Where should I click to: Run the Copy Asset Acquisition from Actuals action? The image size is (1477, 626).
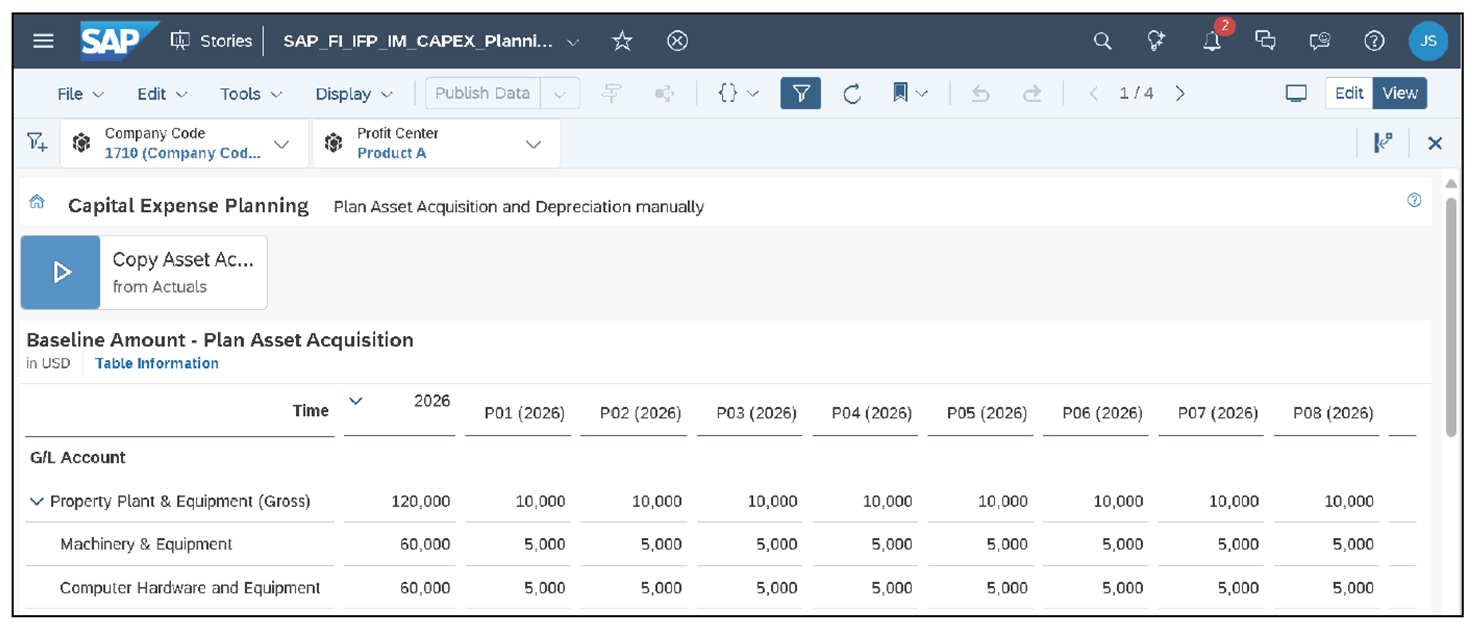click(x=60, y=271)
